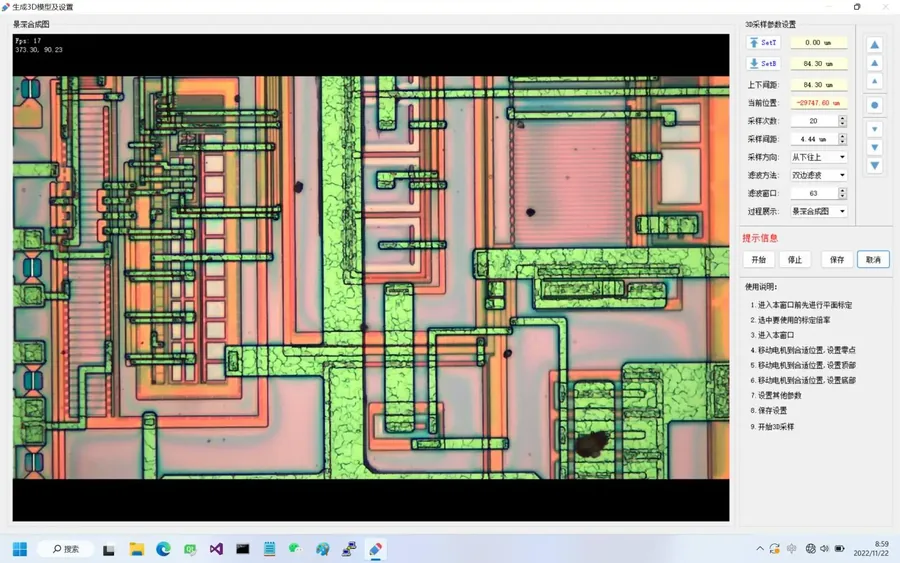Click instruction line 1 进入本窗口前先进行平面标定
The width and height of the screenshot is (900, 563).
coord(801,305)
